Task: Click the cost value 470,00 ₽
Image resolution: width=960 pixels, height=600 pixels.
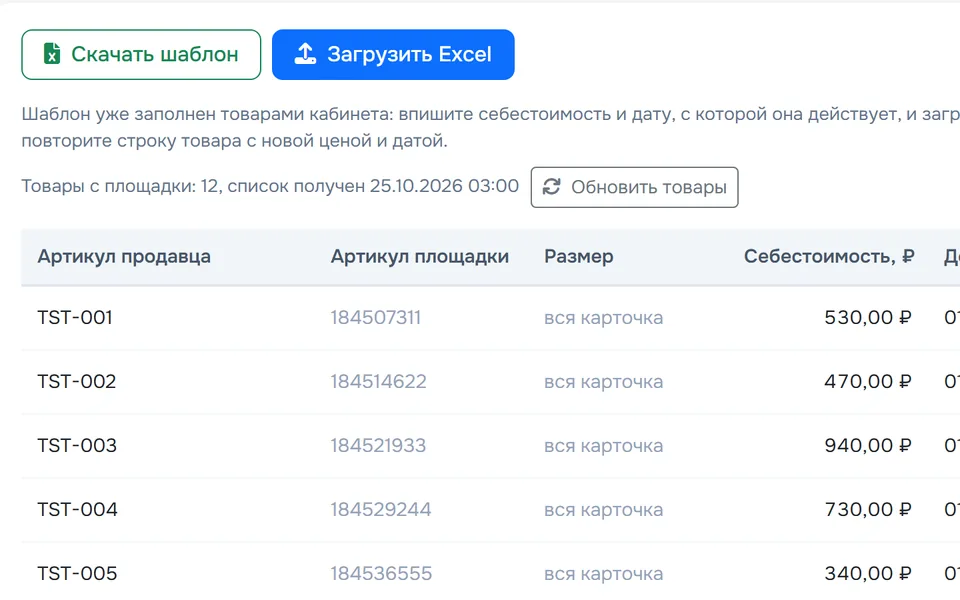Action: (x=868, y=381)
